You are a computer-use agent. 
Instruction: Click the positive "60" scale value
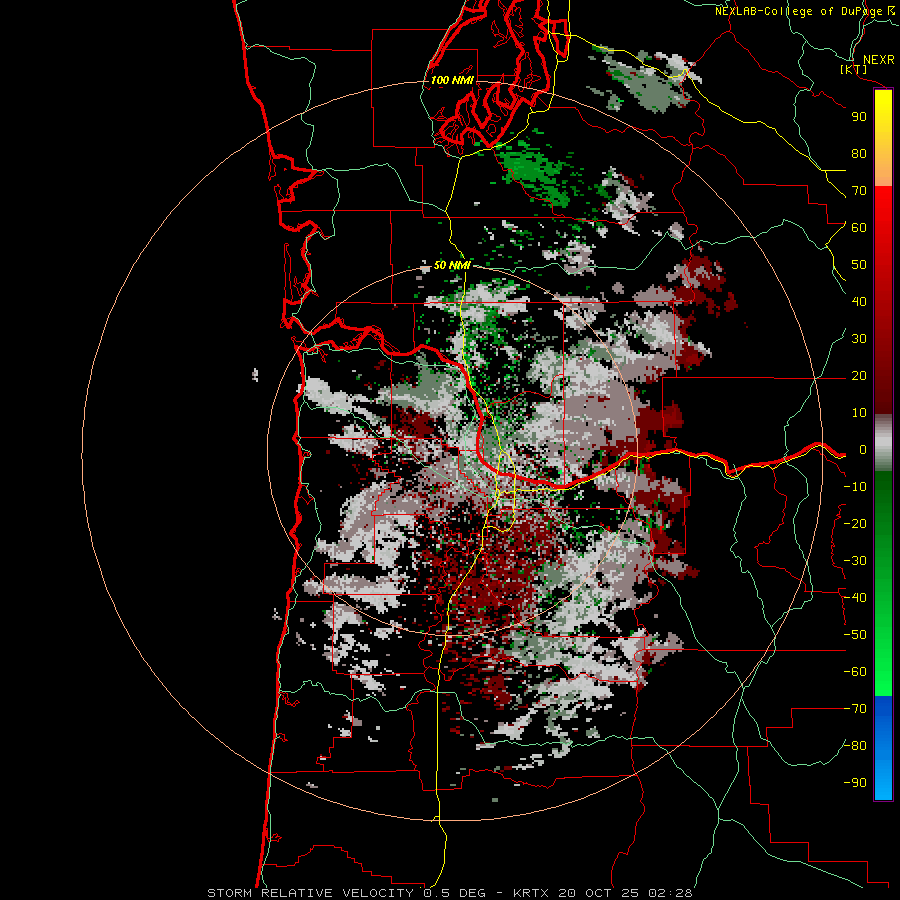[859, 228]
